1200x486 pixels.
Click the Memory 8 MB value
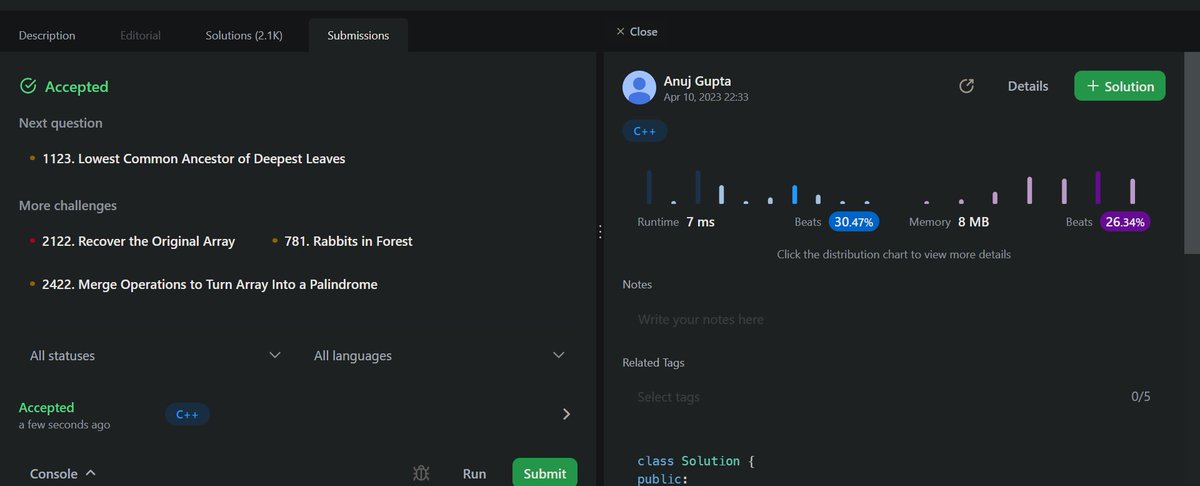pyautogui.click(x=973, y=222)
